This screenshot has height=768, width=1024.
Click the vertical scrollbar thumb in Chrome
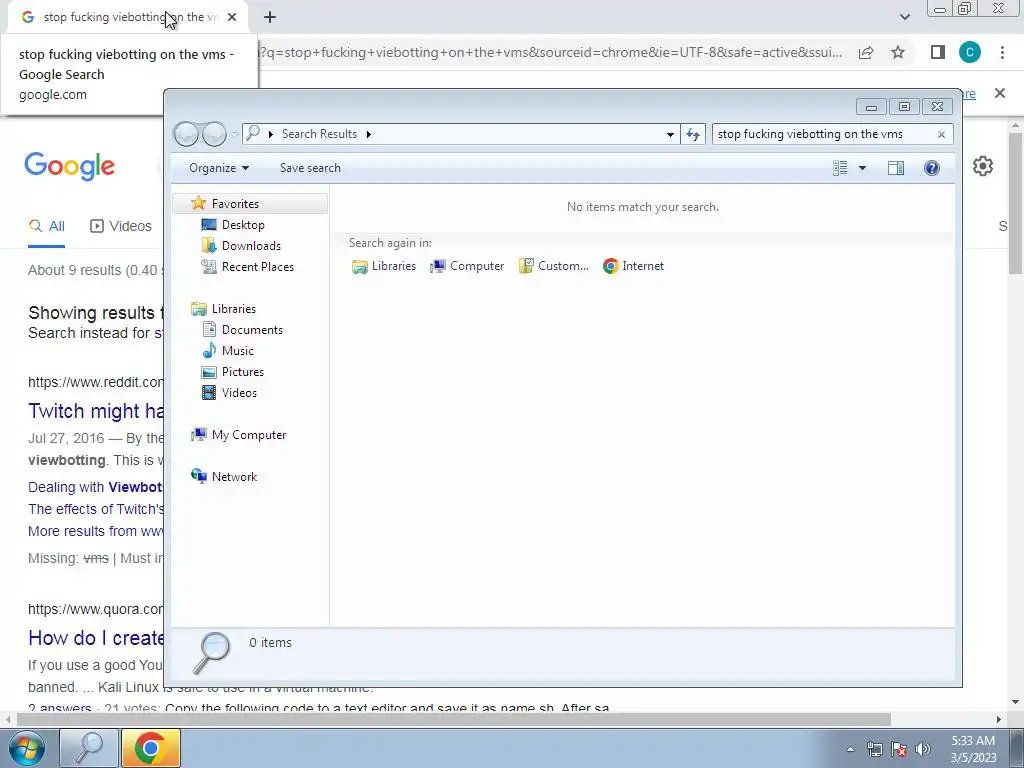tap(1015, 203)
